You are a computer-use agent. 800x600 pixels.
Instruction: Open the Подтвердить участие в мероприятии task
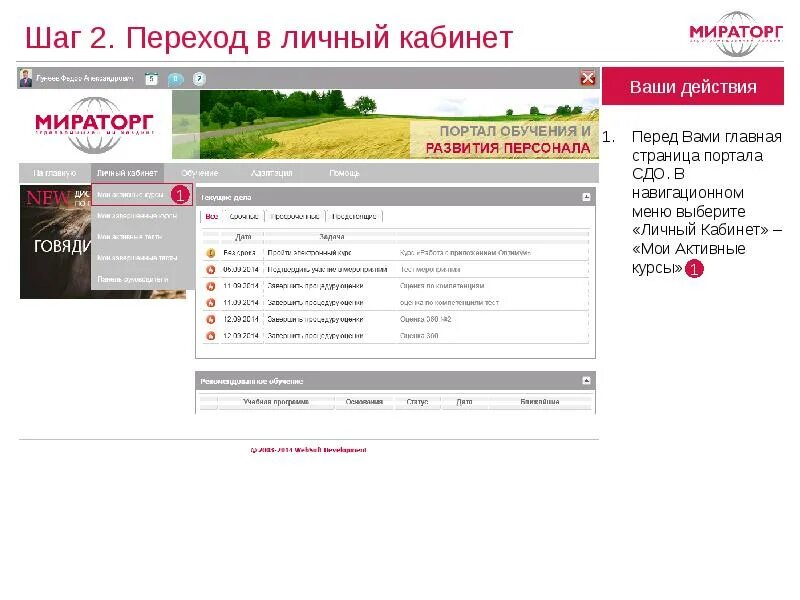click(327, 269)
